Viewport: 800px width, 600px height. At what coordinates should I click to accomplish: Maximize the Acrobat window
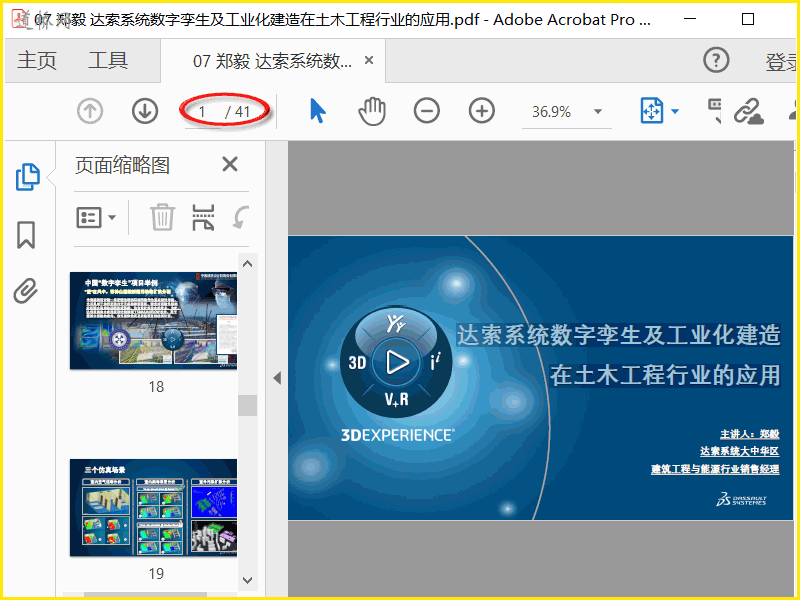(747, 19)
